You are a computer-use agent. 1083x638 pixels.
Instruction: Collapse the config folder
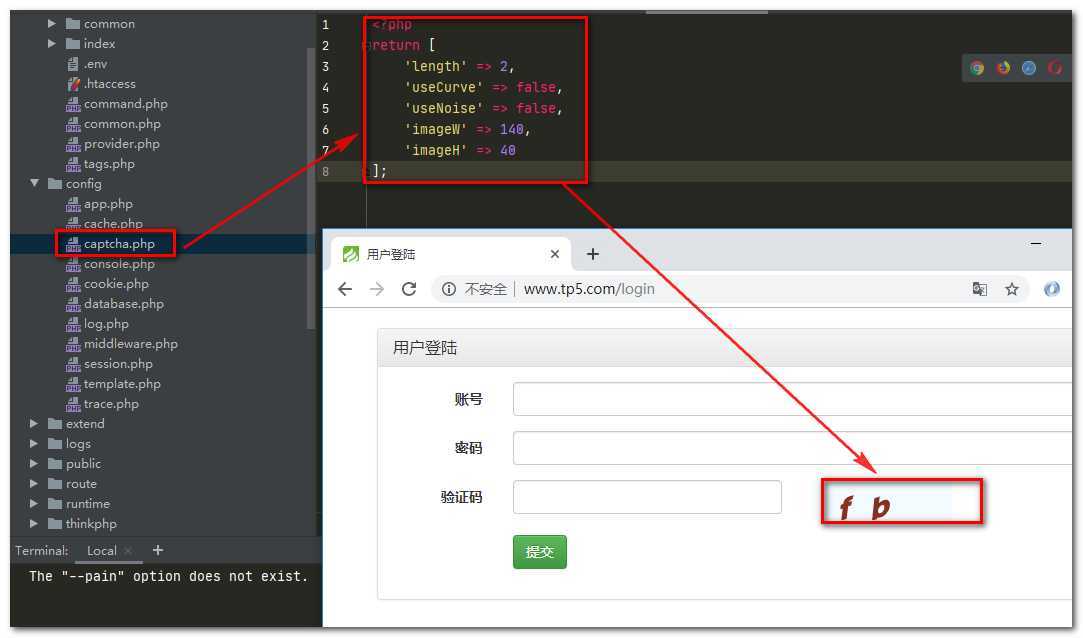pos(35,184)
